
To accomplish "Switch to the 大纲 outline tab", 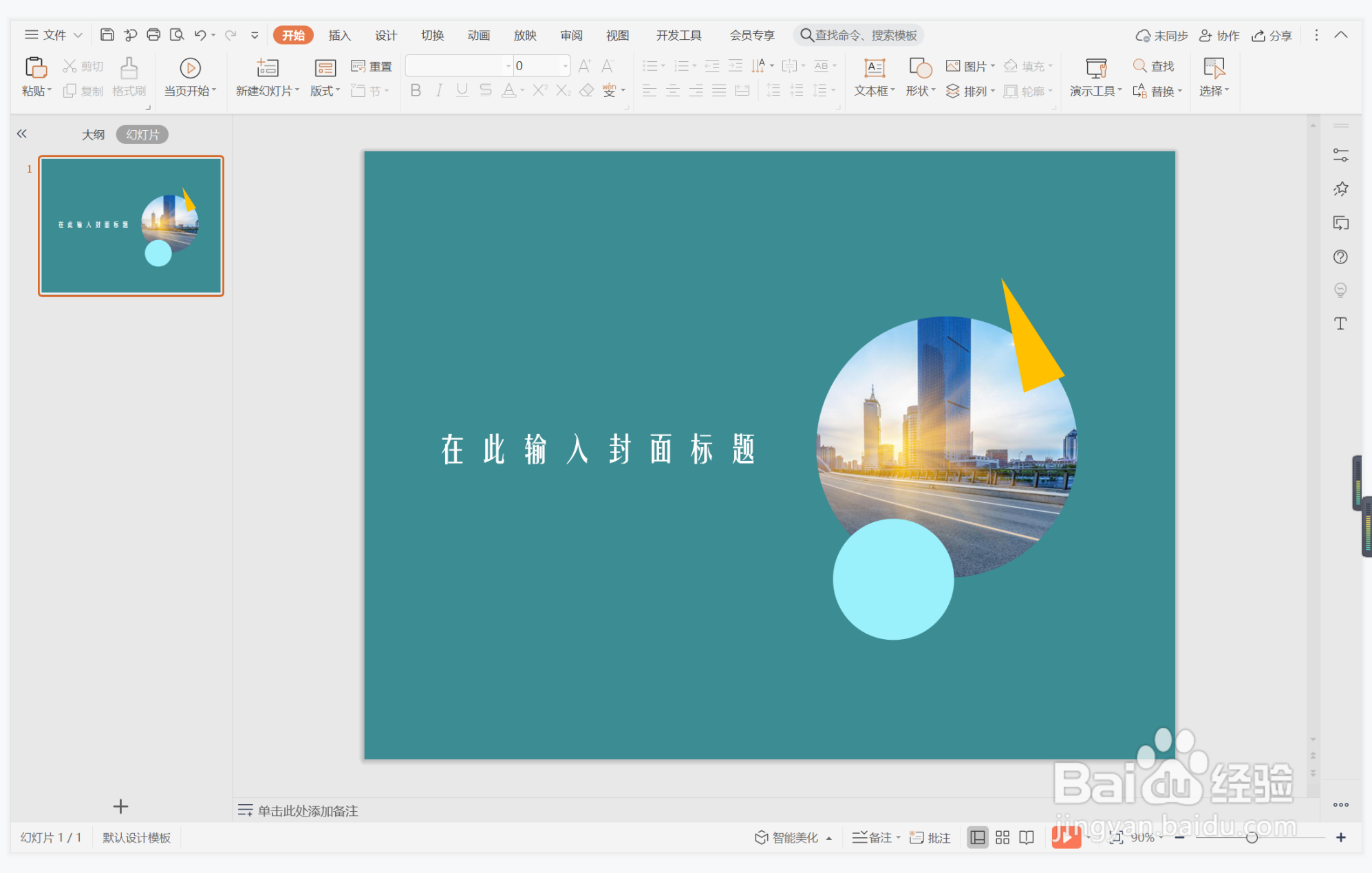I will click(x=93, y=134).
